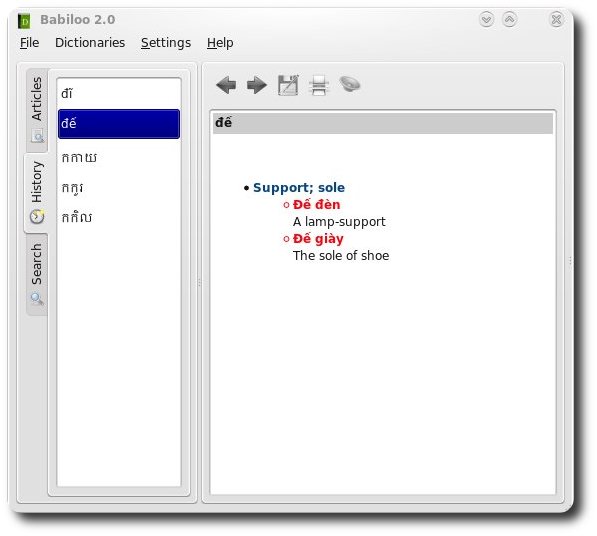Click the title bar down-chevron button
The height and width of the screenshot is (536, 597).
(x=486, y=19)
